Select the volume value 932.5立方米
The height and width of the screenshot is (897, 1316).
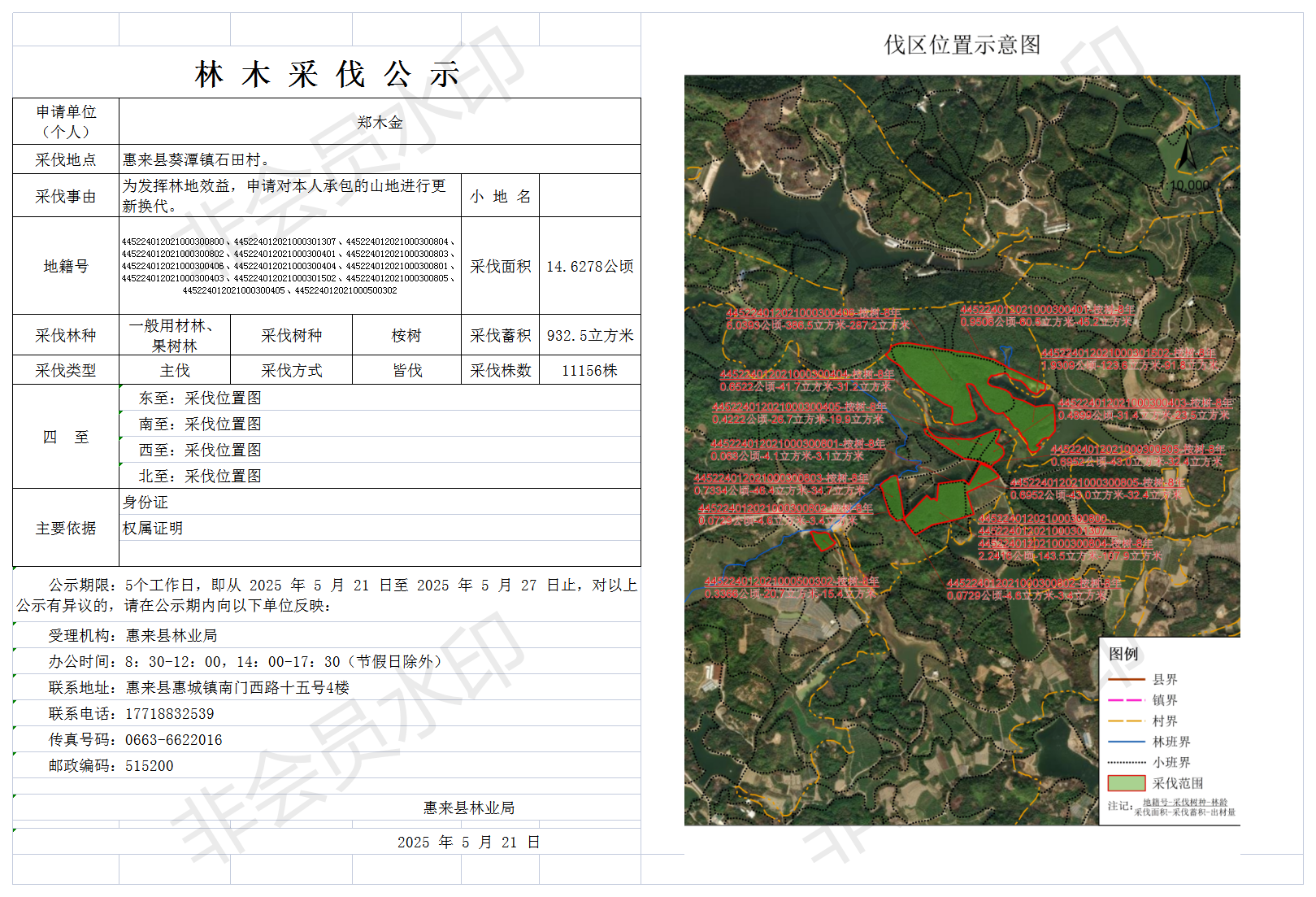pyautogui.click(x=590, y=335)
